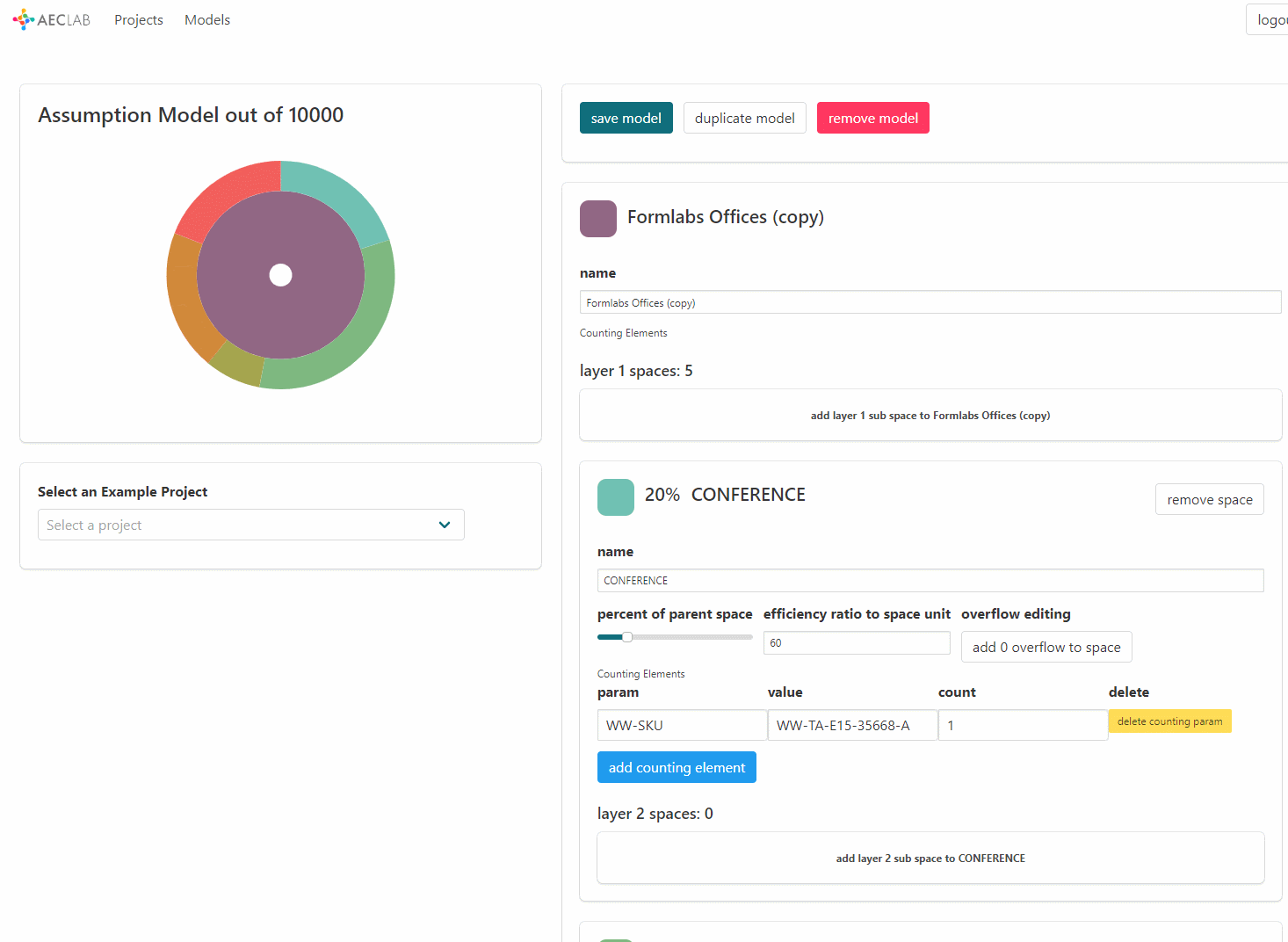The width and height of the screenshot is (1288, 942).
Task: Remove the CONFERENCE space
Action: click(x=1210, y=499)
